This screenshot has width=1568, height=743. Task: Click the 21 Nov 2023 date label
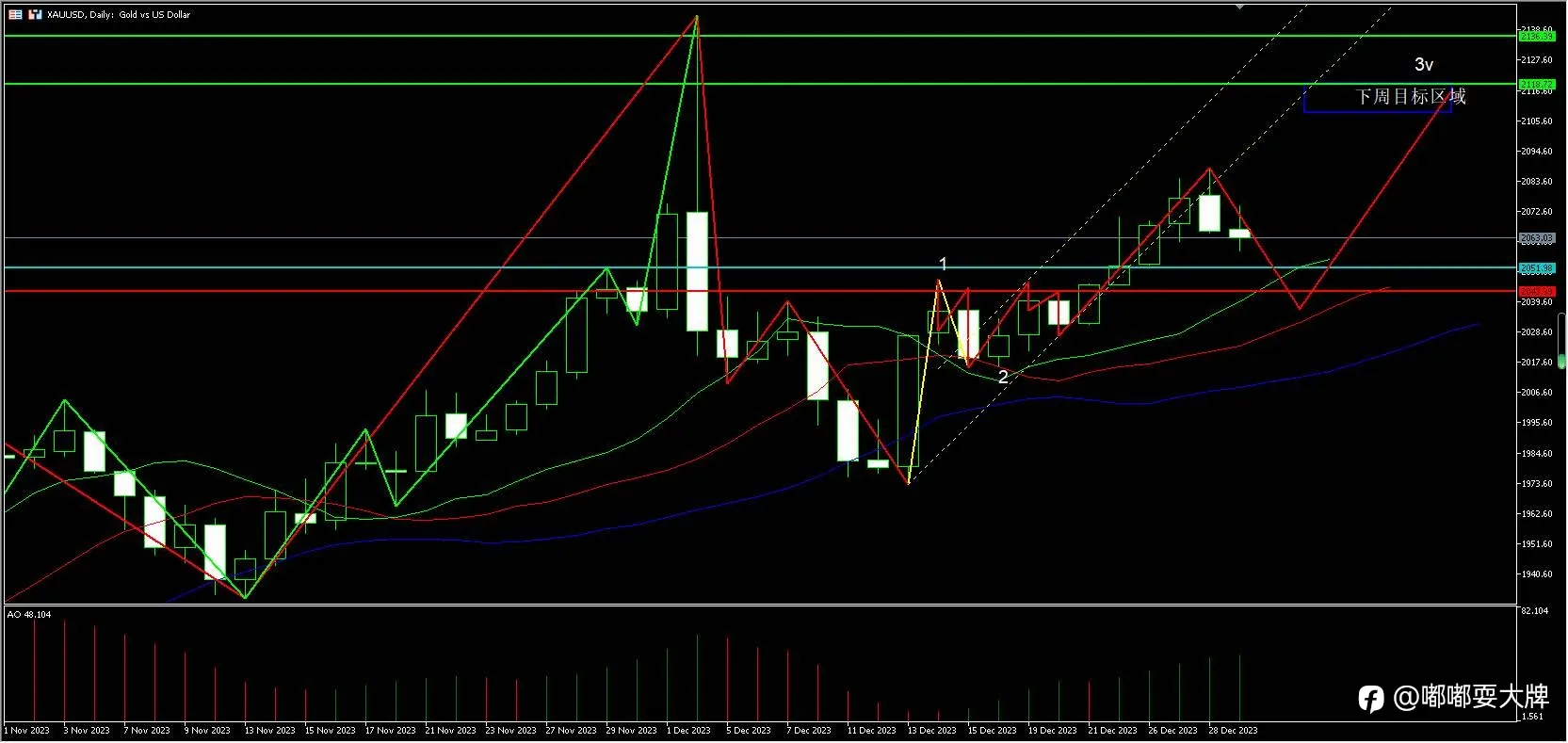click(450, 731)
